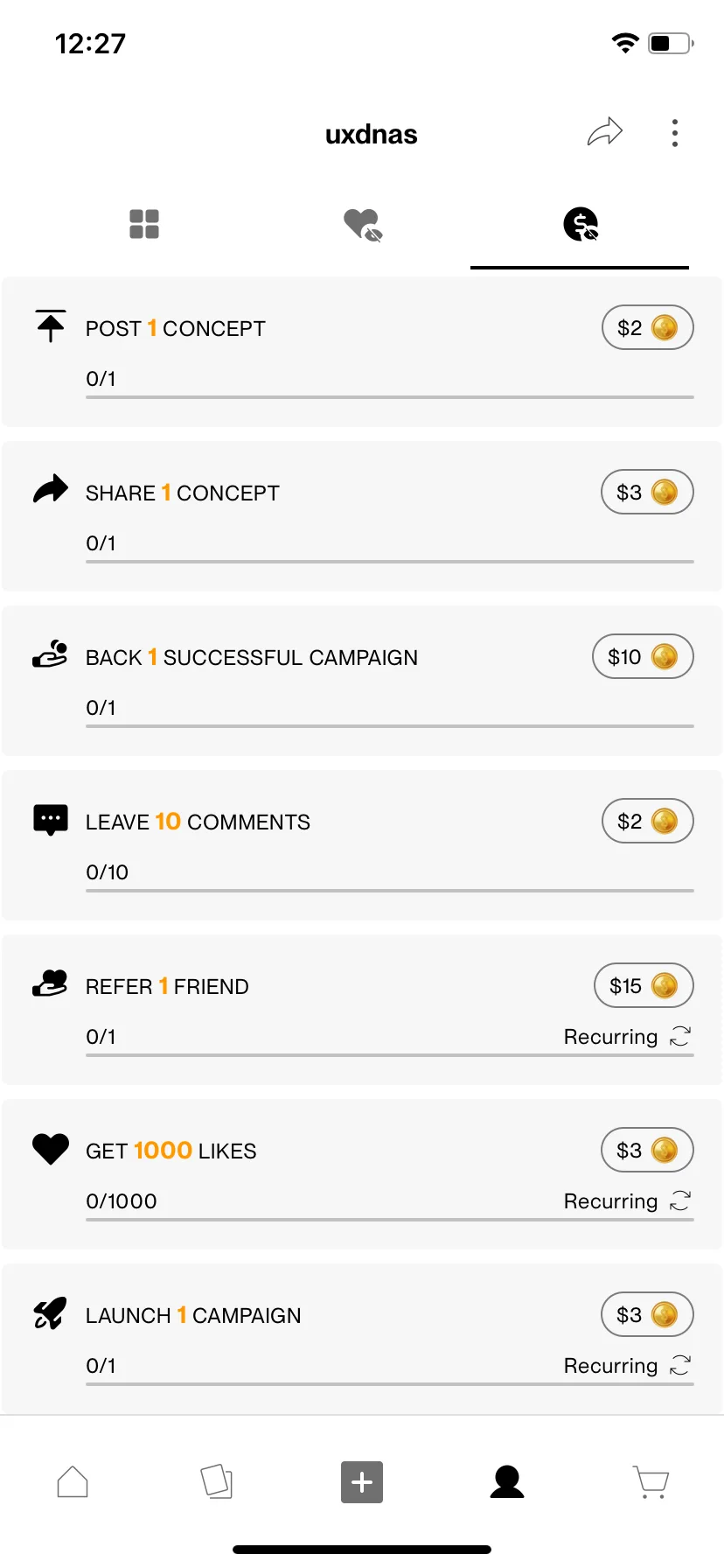Select the dollar earnings tab
This screenshot has height=1568, width=724.
[581, 225]
